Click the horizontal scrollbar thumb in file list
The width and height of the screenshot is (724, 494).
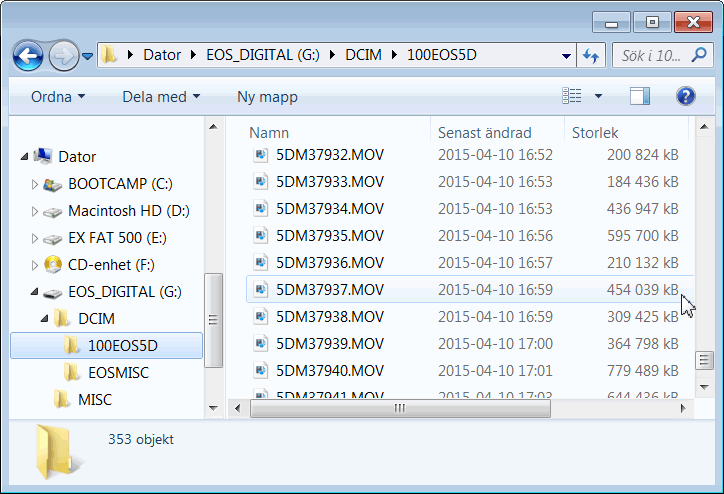[400, 408]
